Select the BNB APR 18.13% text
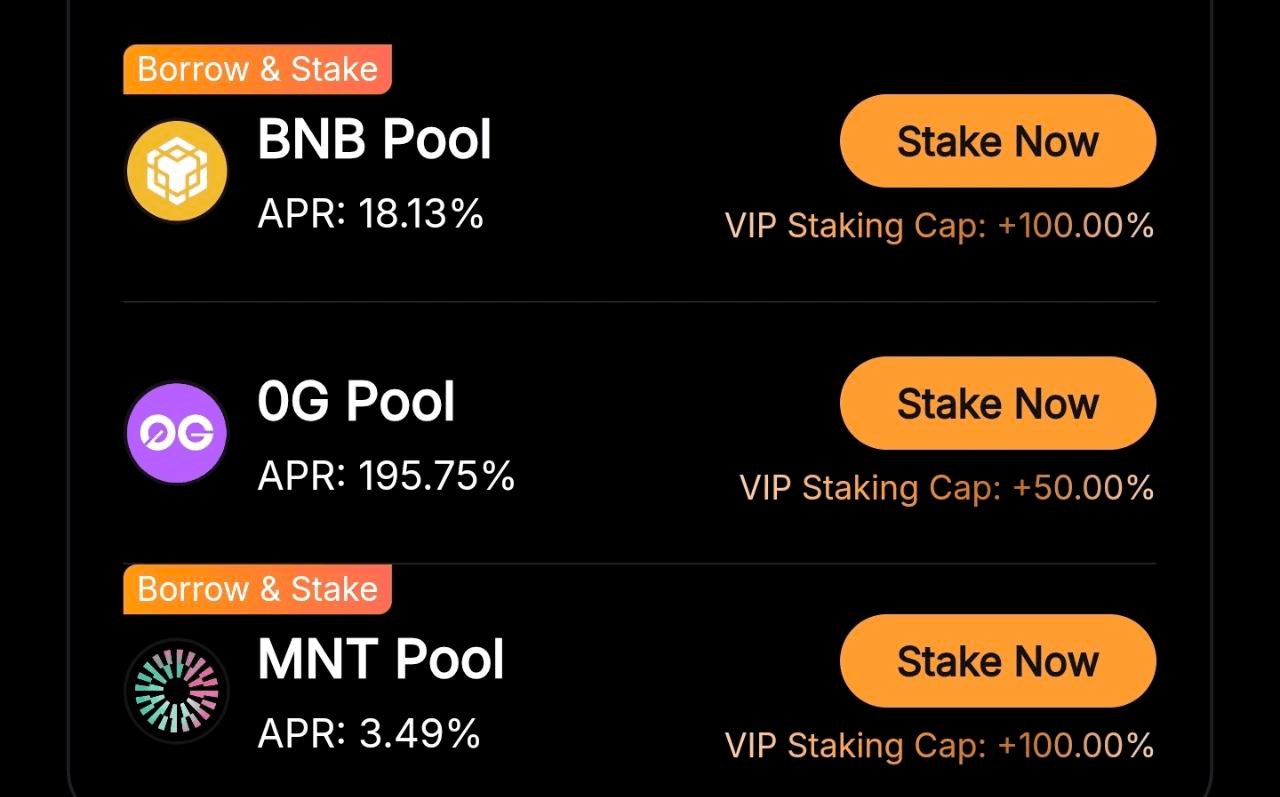Viewport: 1280px width, 797px height. (x=371, y=214)
